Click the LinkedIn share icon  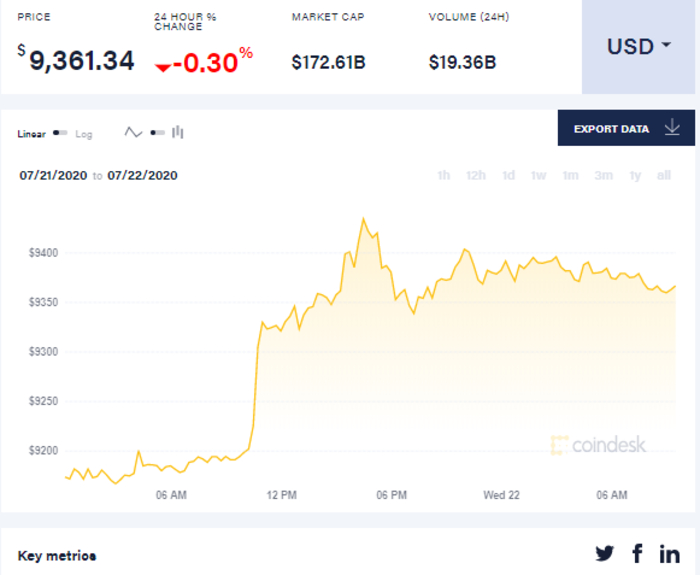[x=669, y=553]
